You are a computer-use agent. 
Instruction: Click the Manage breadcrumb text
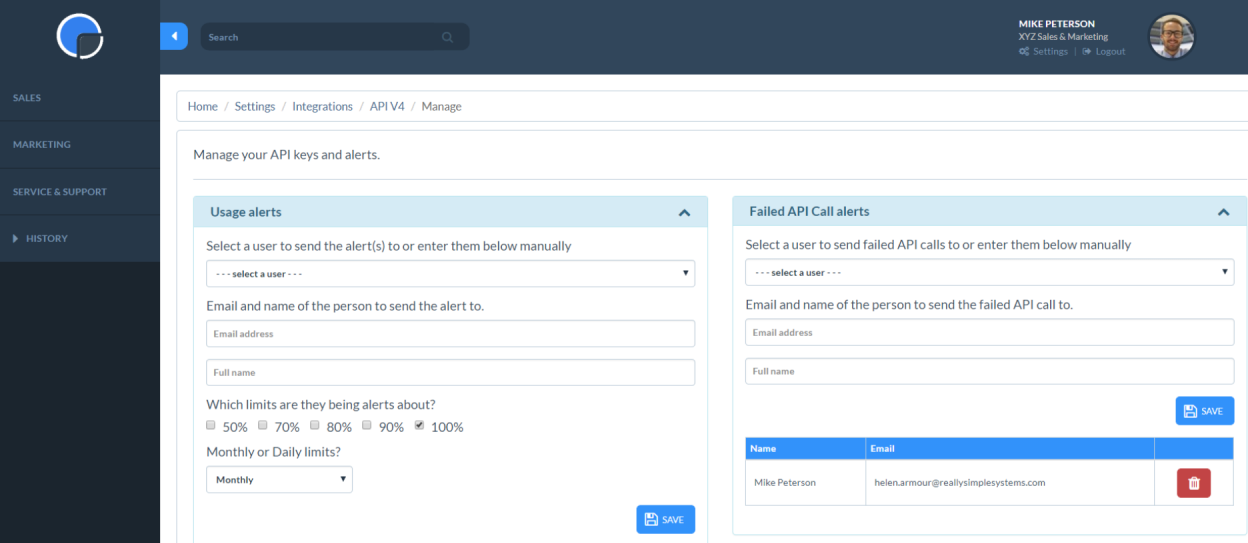coord(441,106)
